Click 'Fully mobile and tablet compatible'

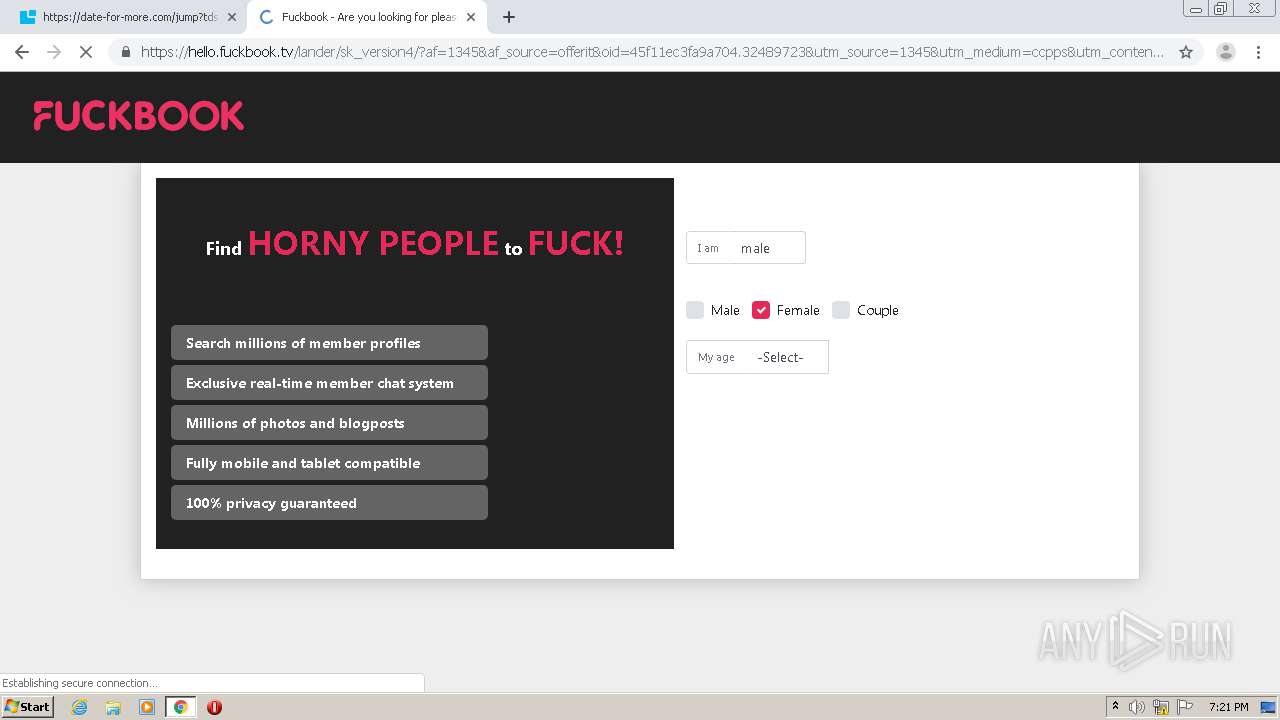329,463
